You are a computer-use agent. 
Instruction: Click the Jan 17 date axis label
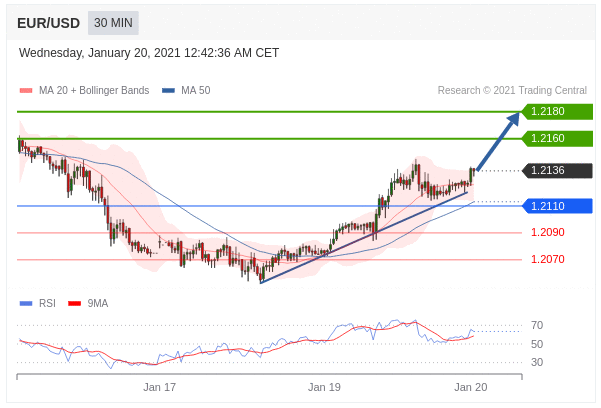pyautogui.click(x=159, y=387)
